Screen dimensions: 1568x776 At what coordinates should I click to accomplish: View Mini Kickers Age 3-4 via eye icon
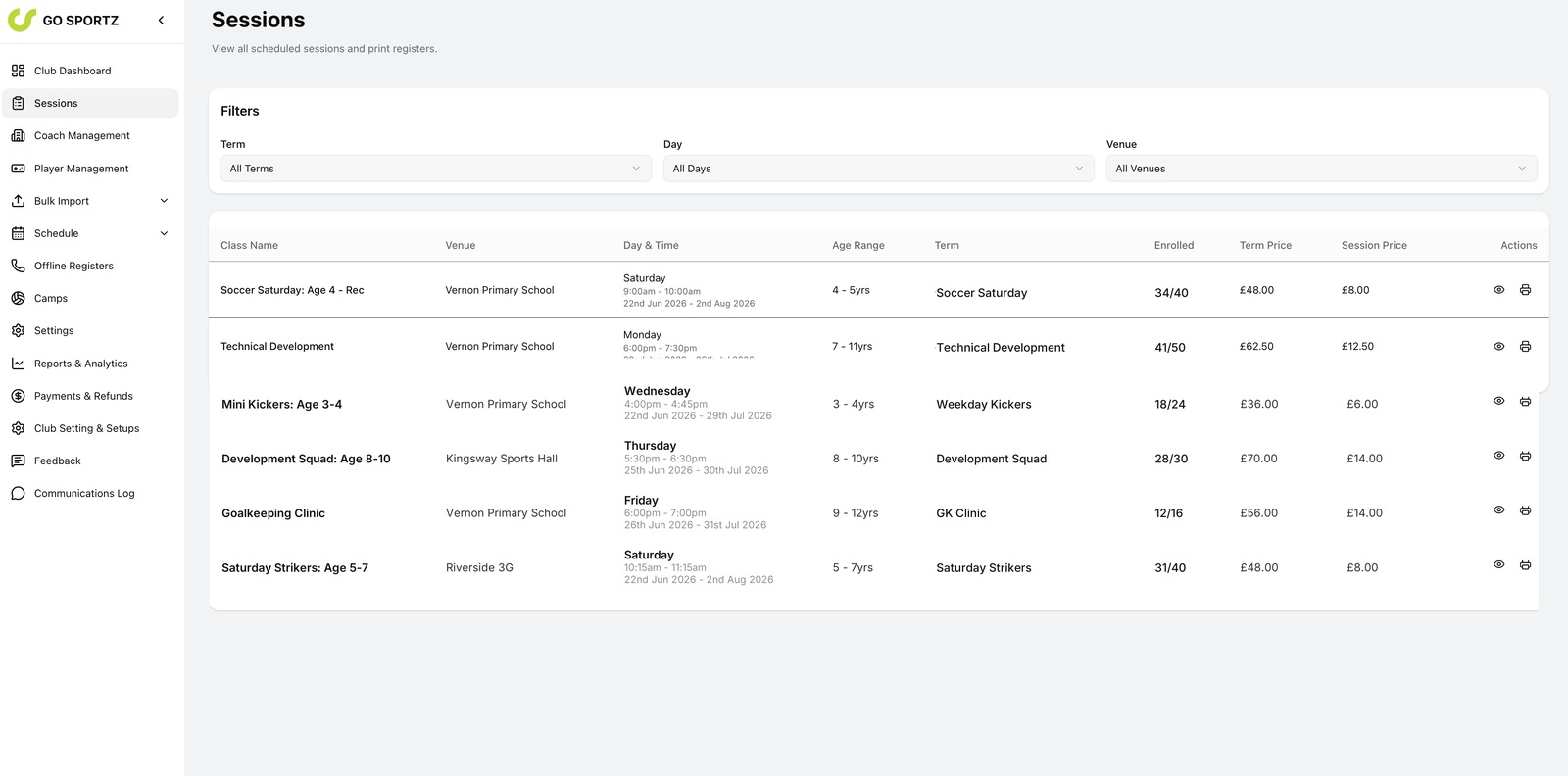click(x=1498, y=401)
